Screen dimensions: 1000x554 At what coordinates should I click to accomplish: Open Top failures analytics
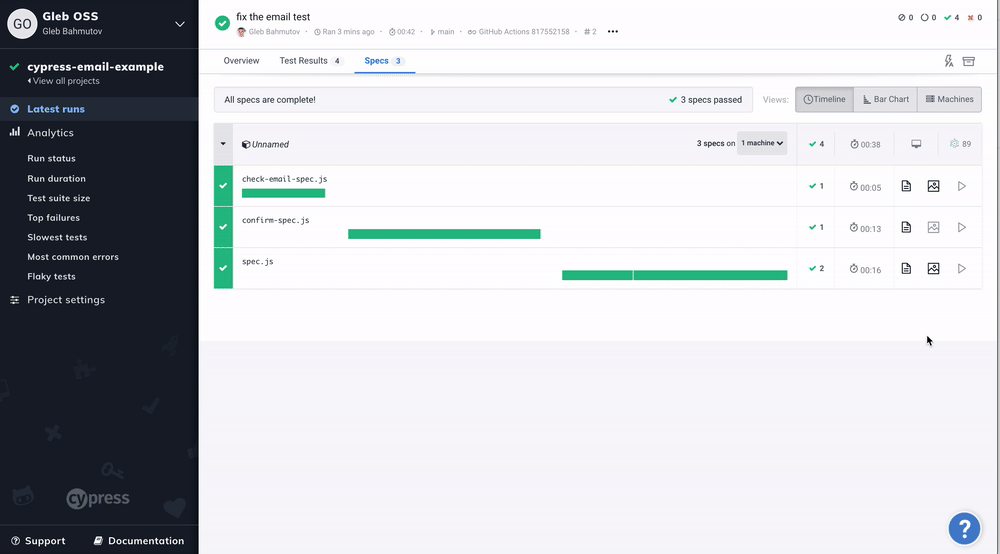(x=54, y=217)
